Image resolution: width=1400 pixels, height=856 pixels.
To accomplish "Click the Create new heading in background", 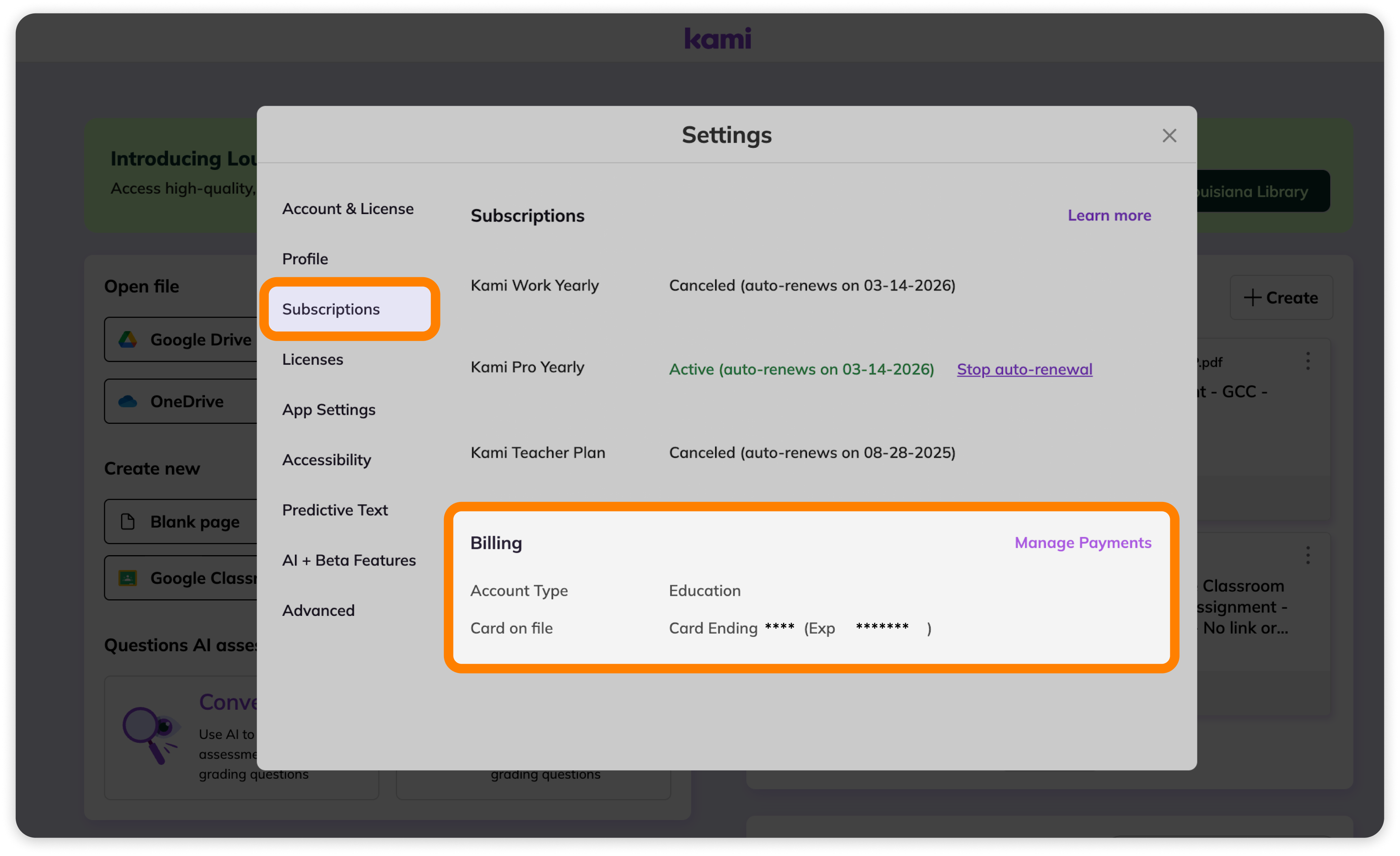I will click(x=152, y=469).
